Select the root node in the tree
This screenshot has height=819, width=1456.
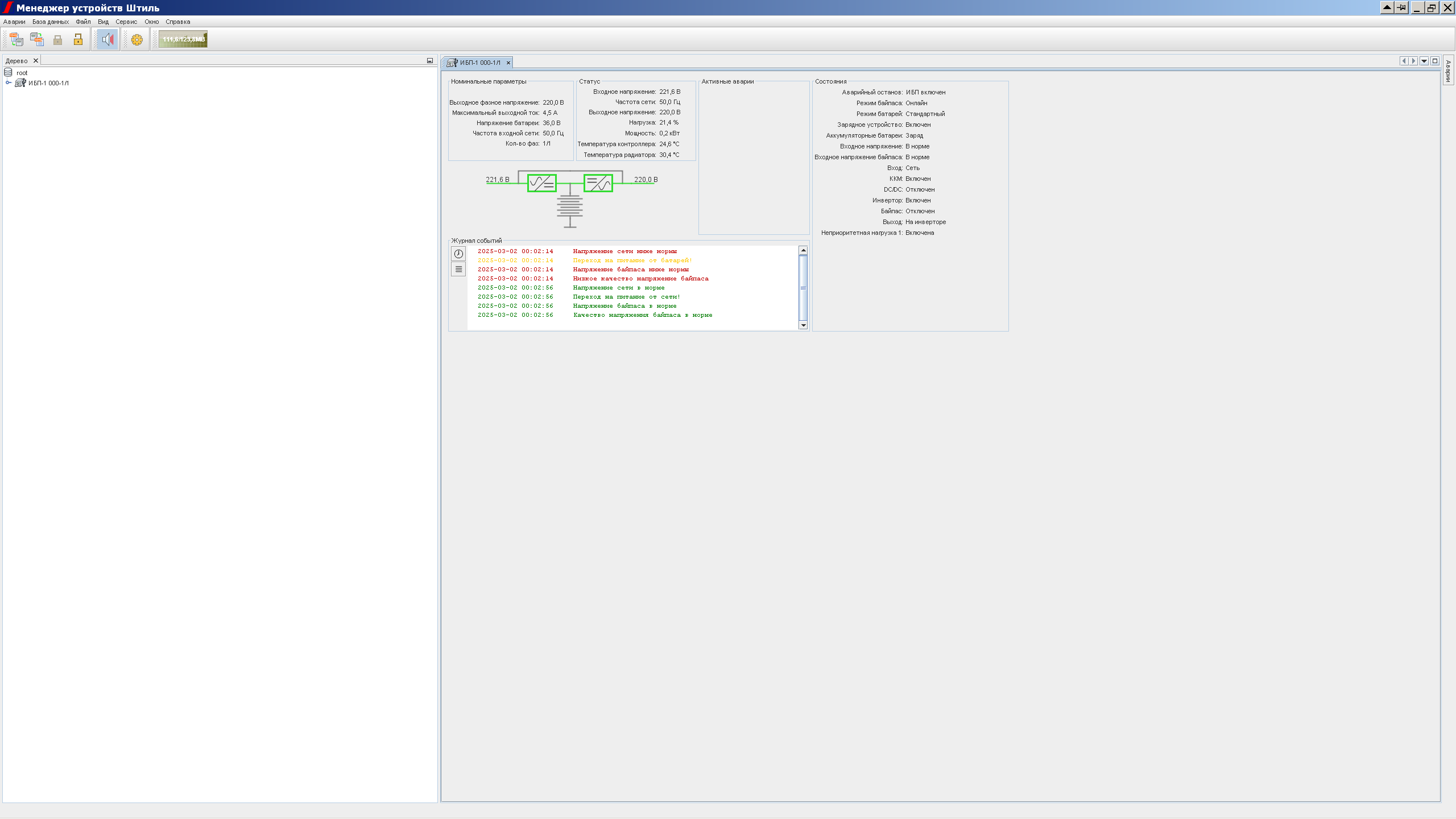coord(22,73)
